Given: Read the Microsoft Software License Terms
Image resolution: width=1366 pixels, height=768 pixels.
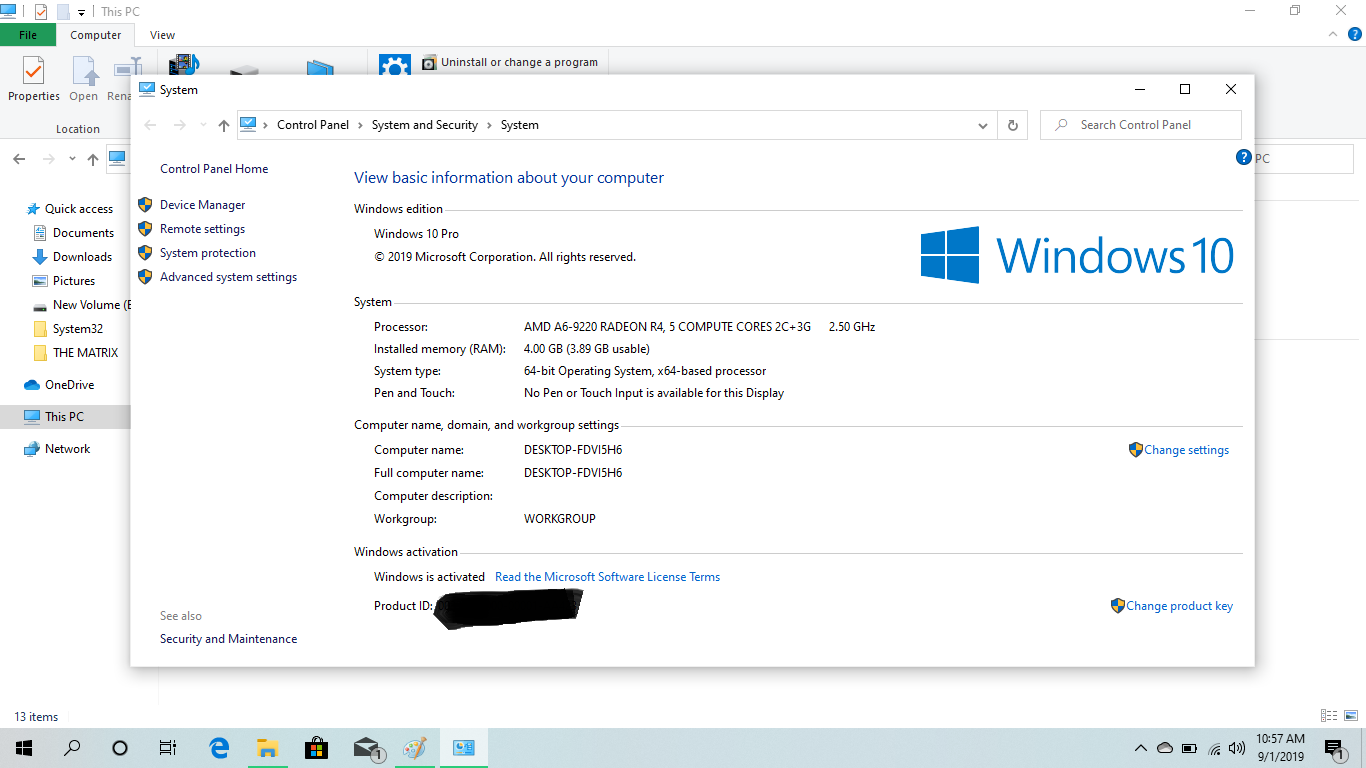Looking at the screenshot, I should click(x=607, y=577).
